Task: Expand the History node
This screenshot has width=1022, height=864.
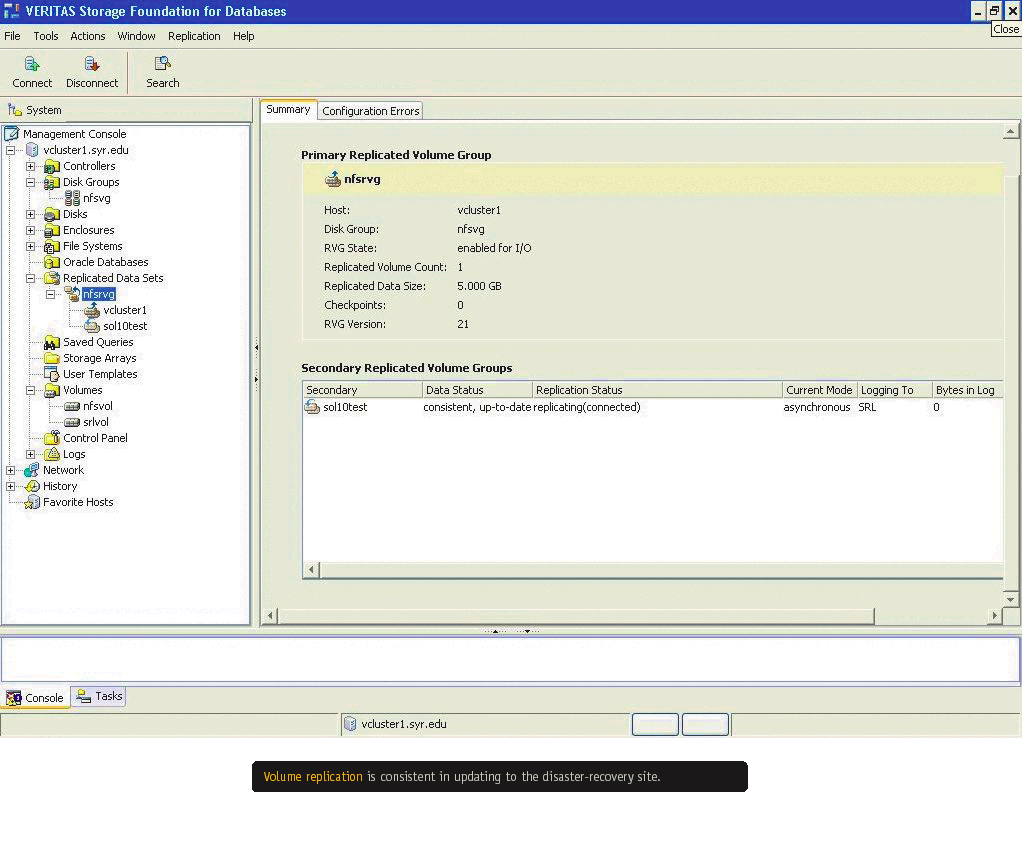Action: pos(10,486)
